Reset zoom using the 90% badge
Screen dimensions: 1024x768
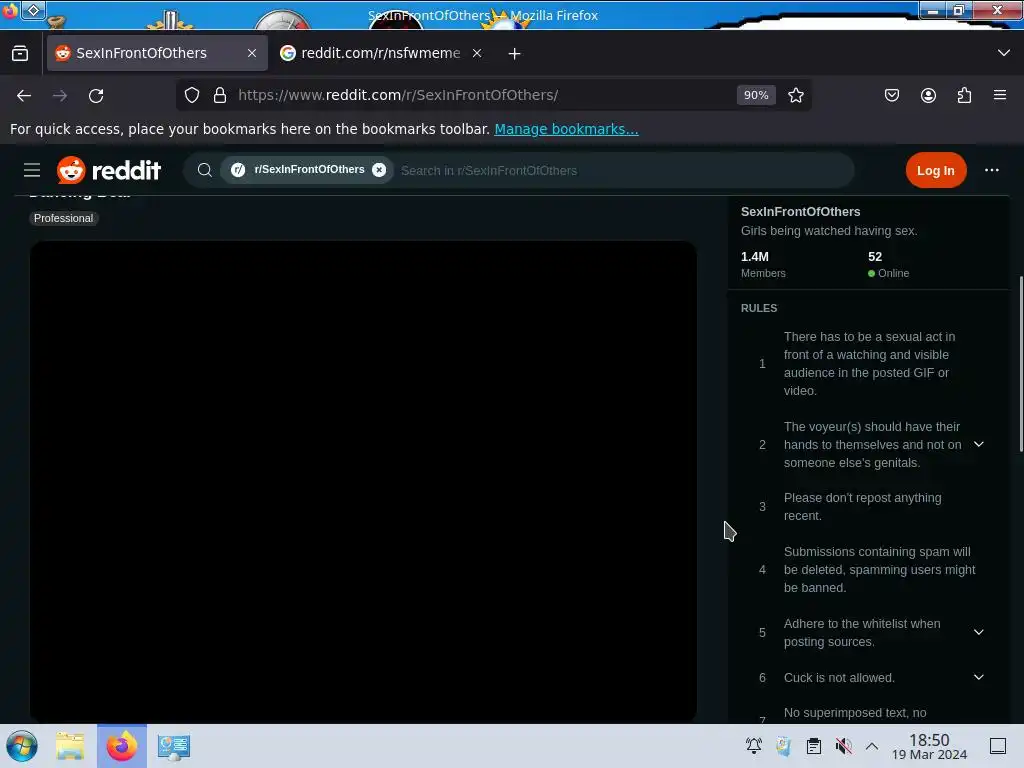[756, 95]
